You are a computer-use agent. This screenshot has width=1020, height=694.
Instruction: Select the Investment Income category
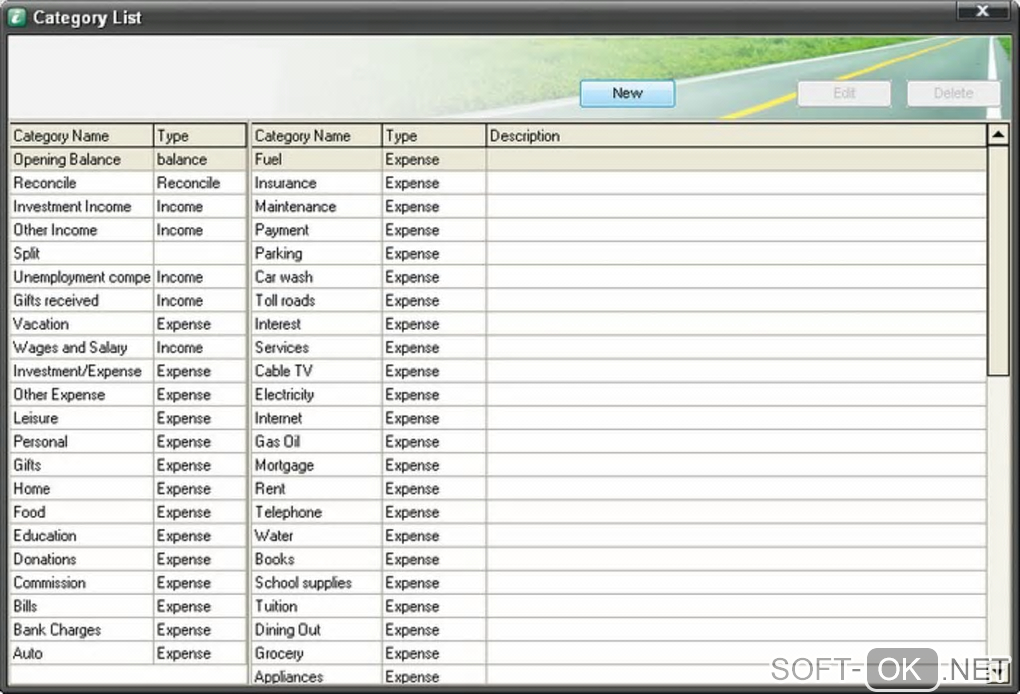tap(128, 206)
